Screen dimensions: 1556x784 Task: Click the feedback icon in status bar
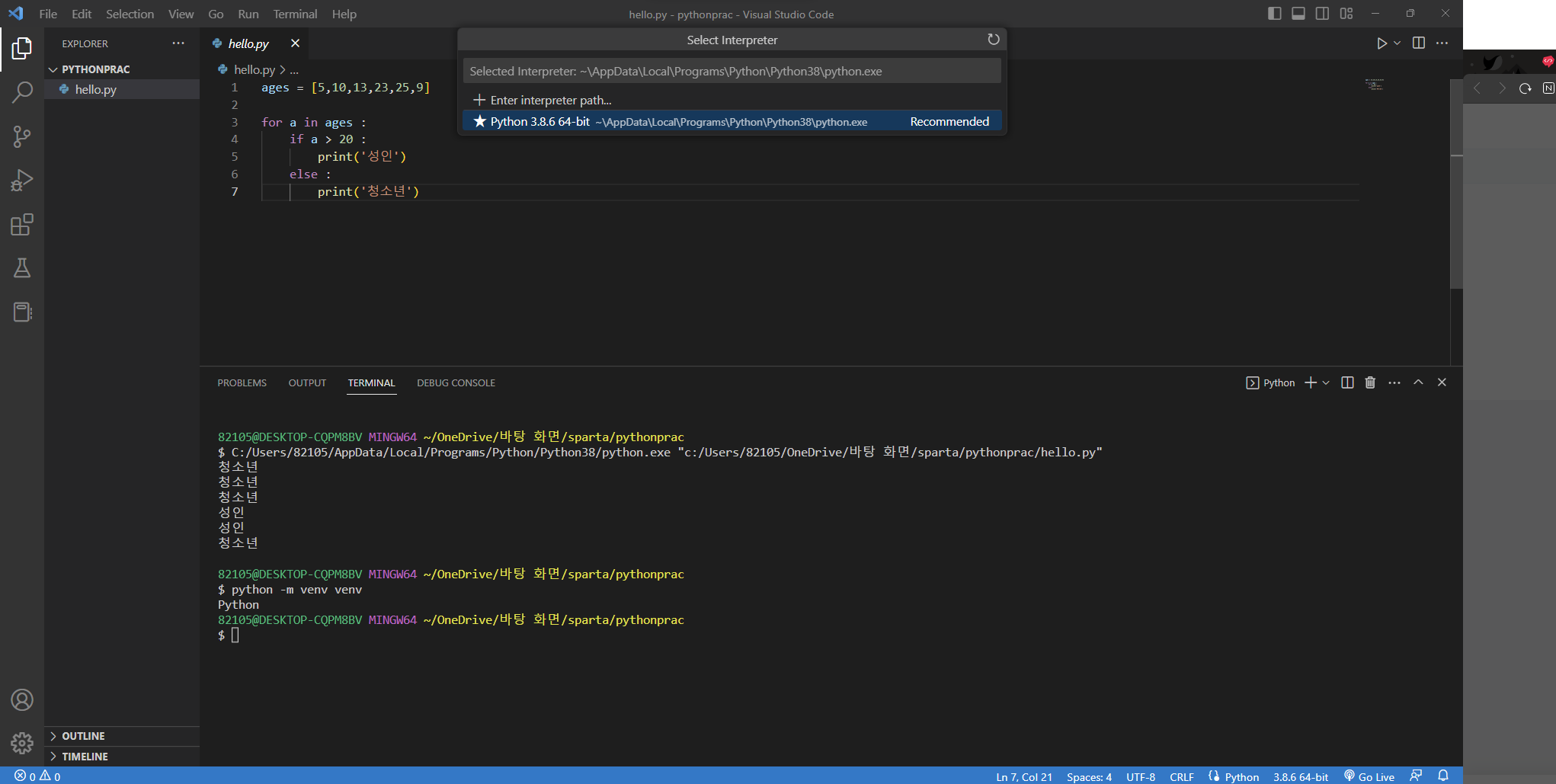tap(1416, 776)
